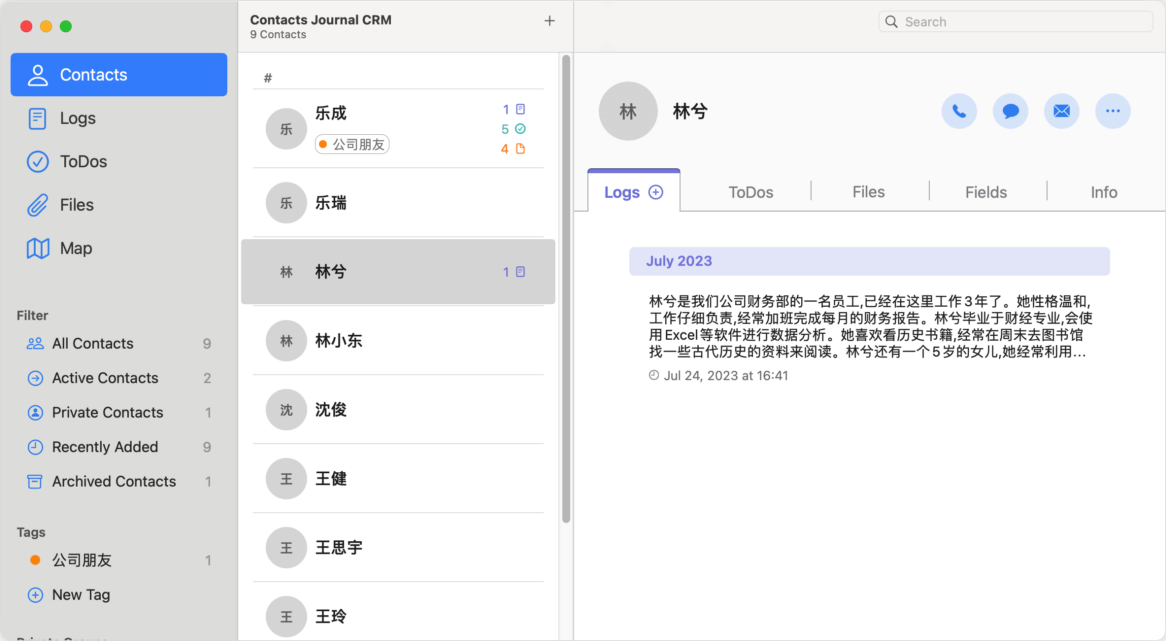Click the 乐成 avatar circle
The width and height of the screenshot is (1166, 641).
point(286,129)
